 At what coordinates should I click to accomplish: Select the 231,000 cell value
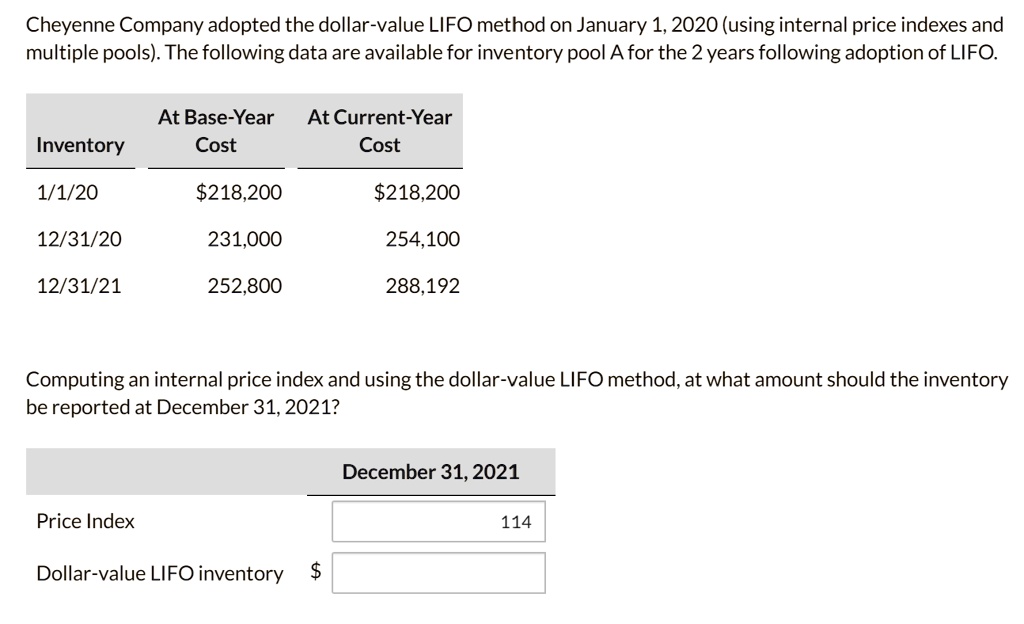tap(250, 238)
